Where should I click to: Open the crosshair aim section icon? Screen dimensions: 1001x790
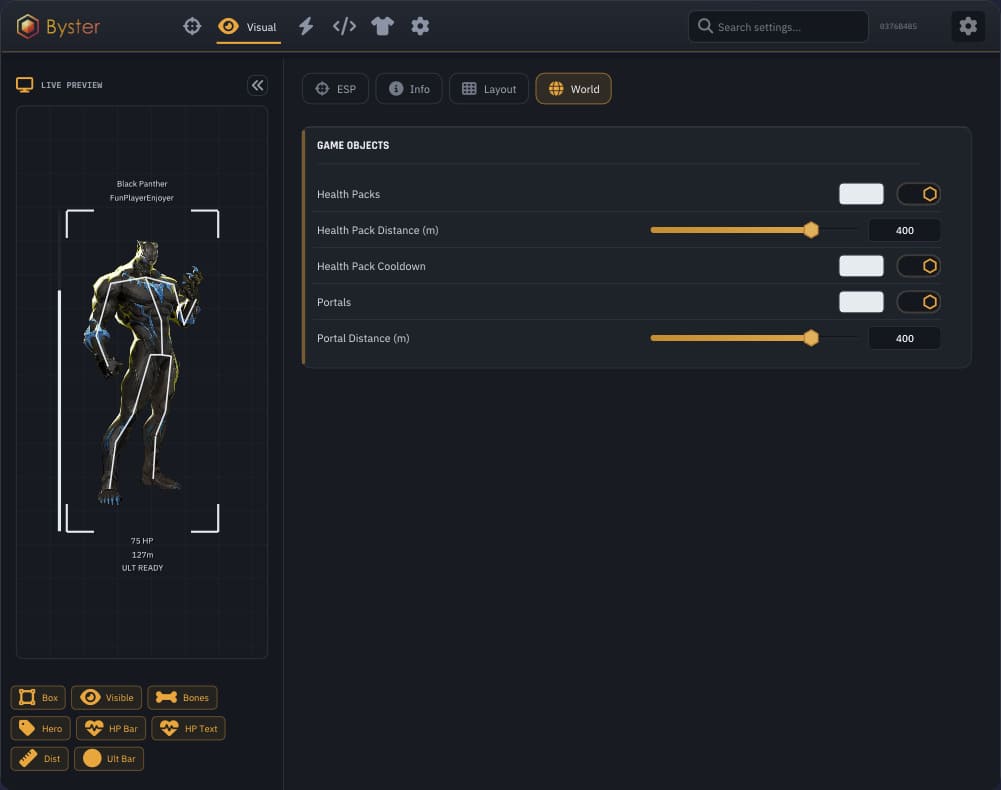192,26
